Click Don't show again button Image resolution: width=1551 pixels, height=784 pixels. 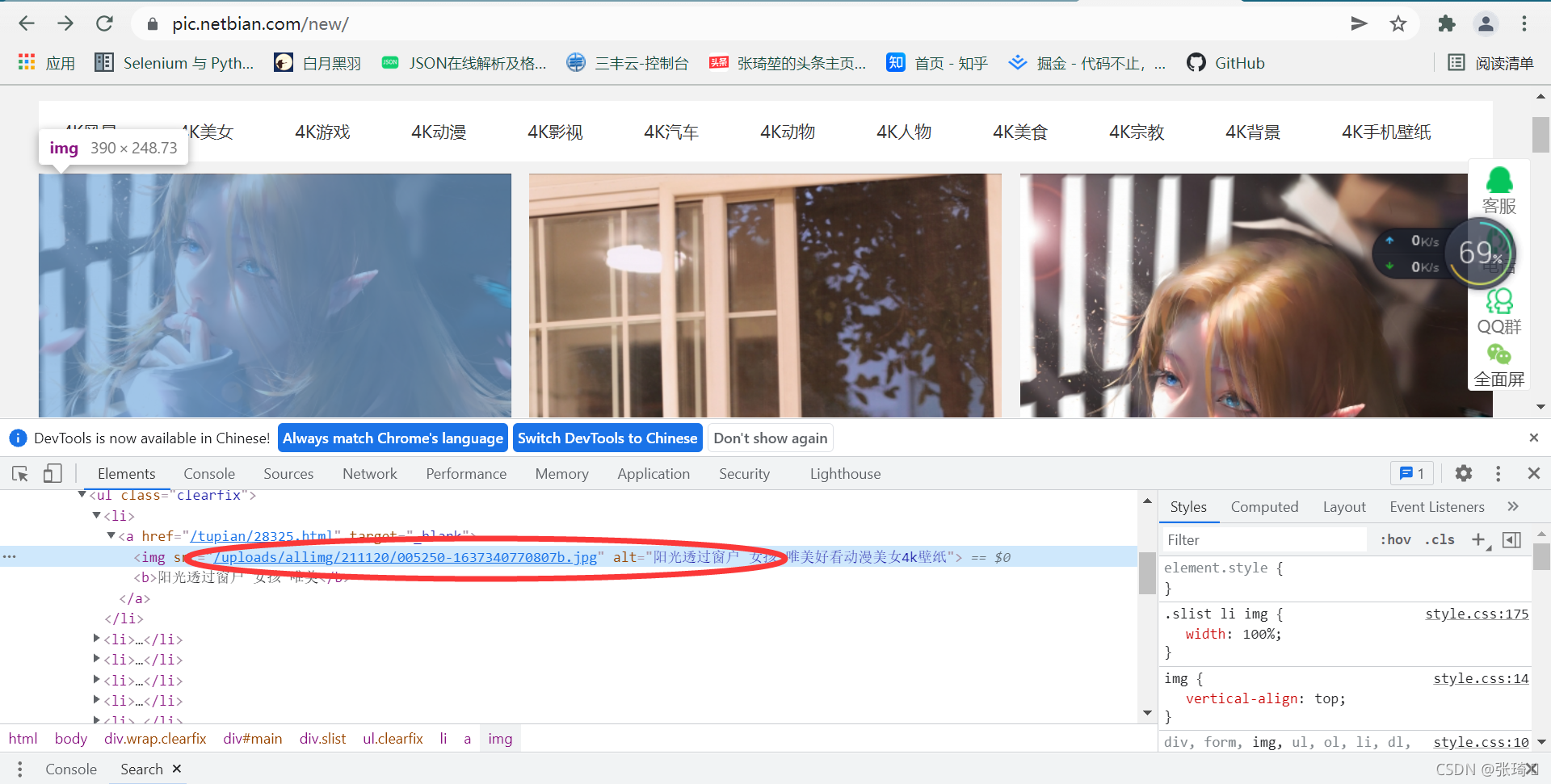[x=771, y=438]
